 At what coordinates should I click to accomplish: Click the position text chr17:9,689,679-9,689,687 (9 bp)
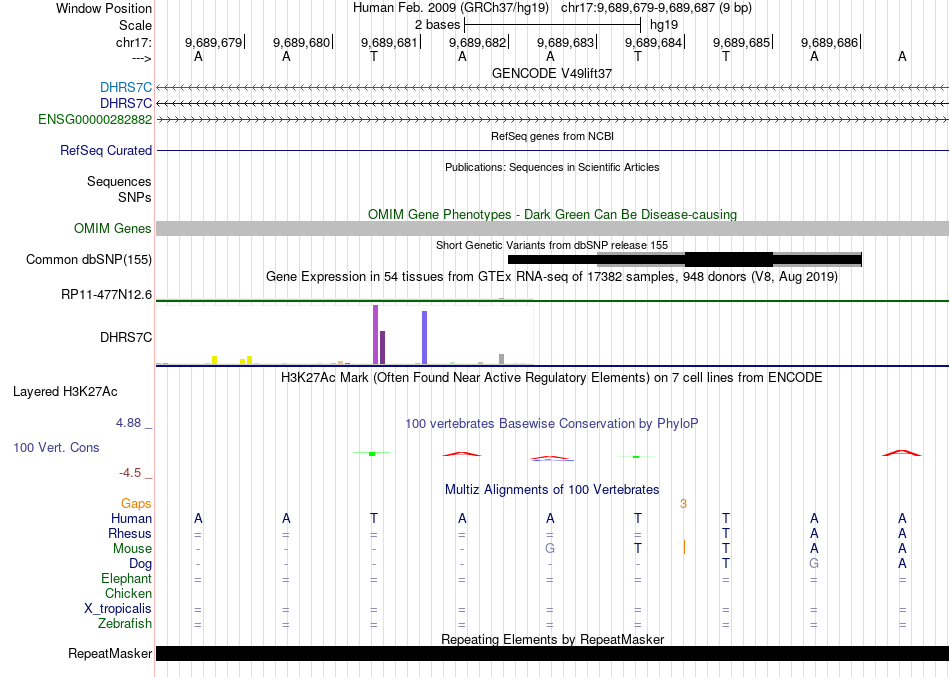coord(656,8)
